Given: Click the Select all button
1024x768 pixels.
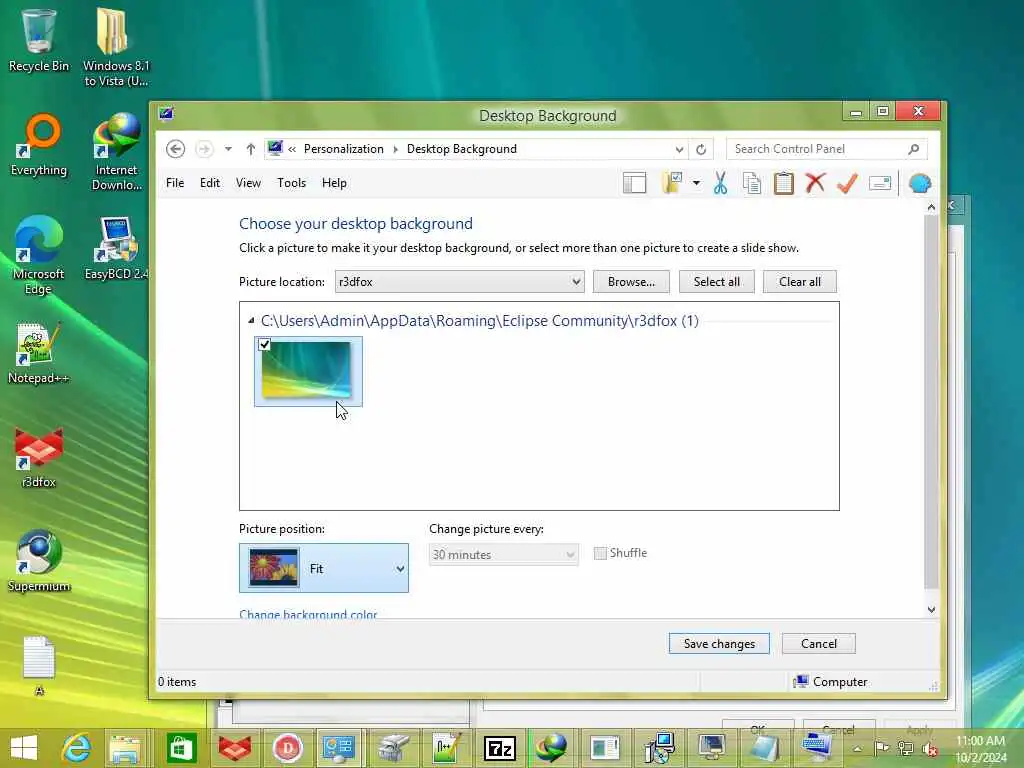Looking at the screenshot, I should pos(716,281).
